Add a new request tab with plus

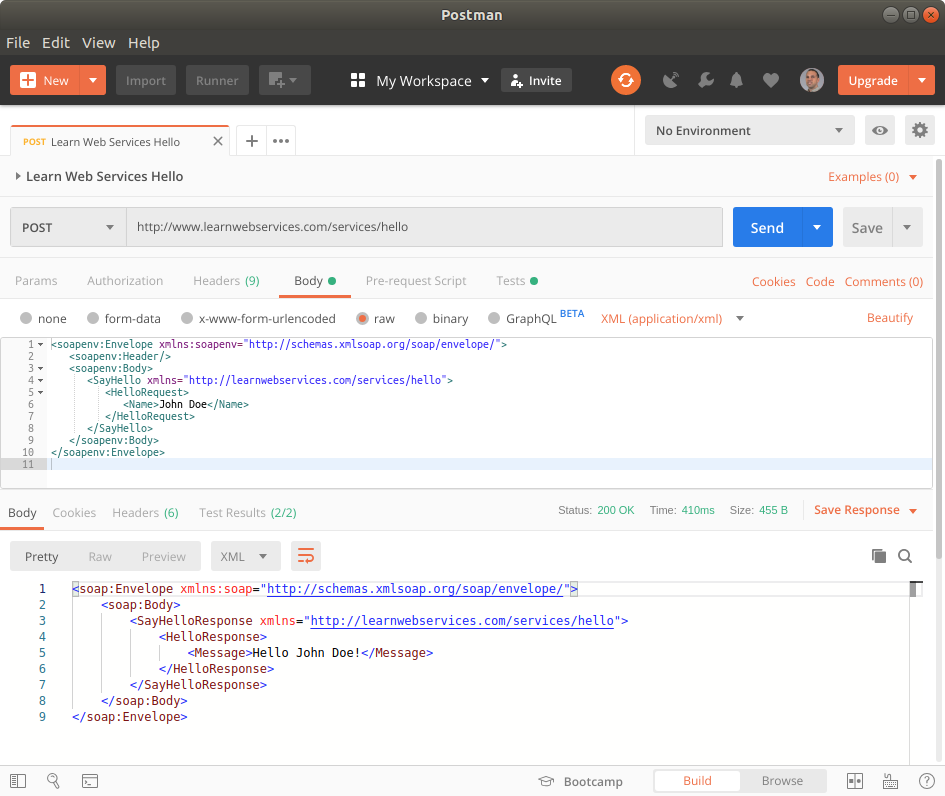pyautogui.click(x=252, y=141)
